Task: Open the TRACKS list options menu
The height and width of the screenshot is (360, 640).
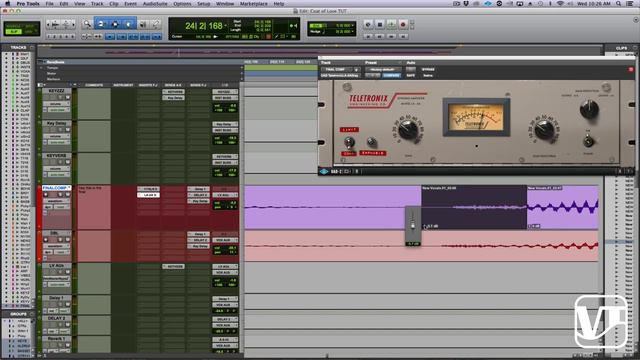Action: [32, 48]
